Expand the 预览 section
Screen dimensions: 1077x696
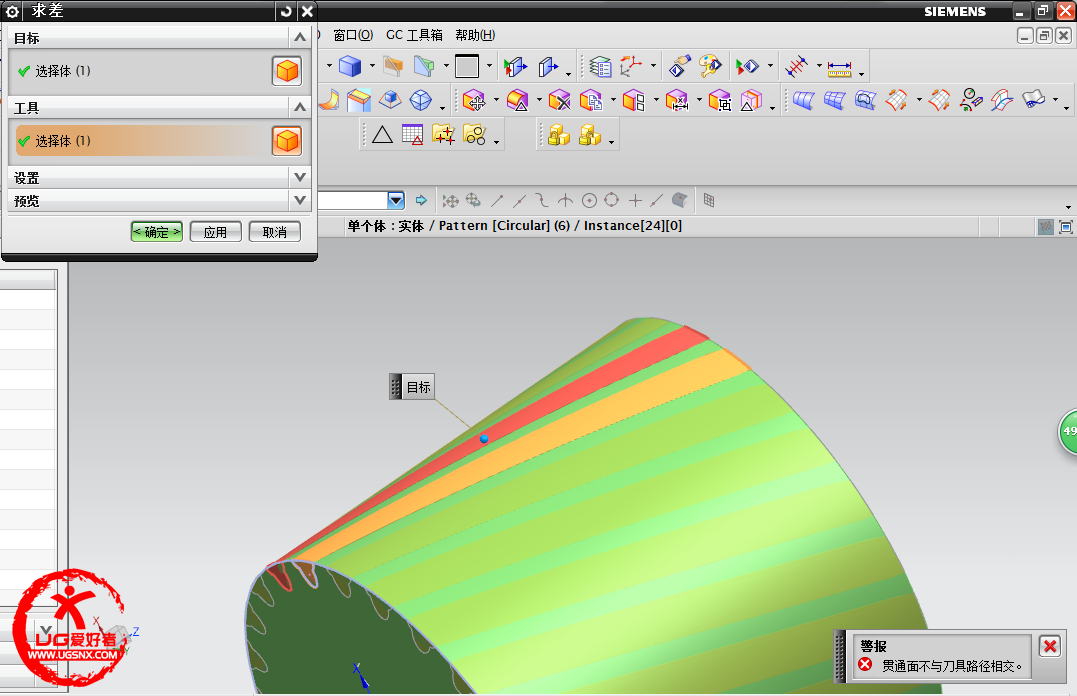click(299, 201)
